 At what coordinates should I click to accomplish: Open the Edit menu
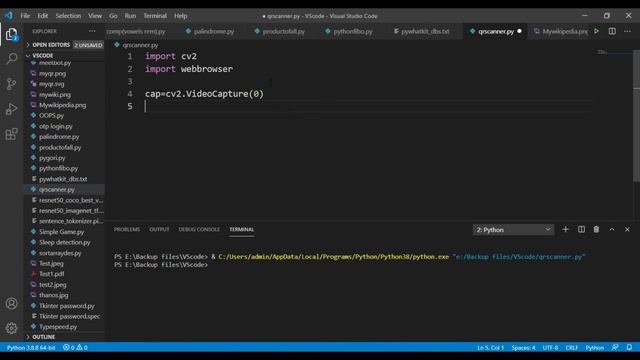(43, 16)
